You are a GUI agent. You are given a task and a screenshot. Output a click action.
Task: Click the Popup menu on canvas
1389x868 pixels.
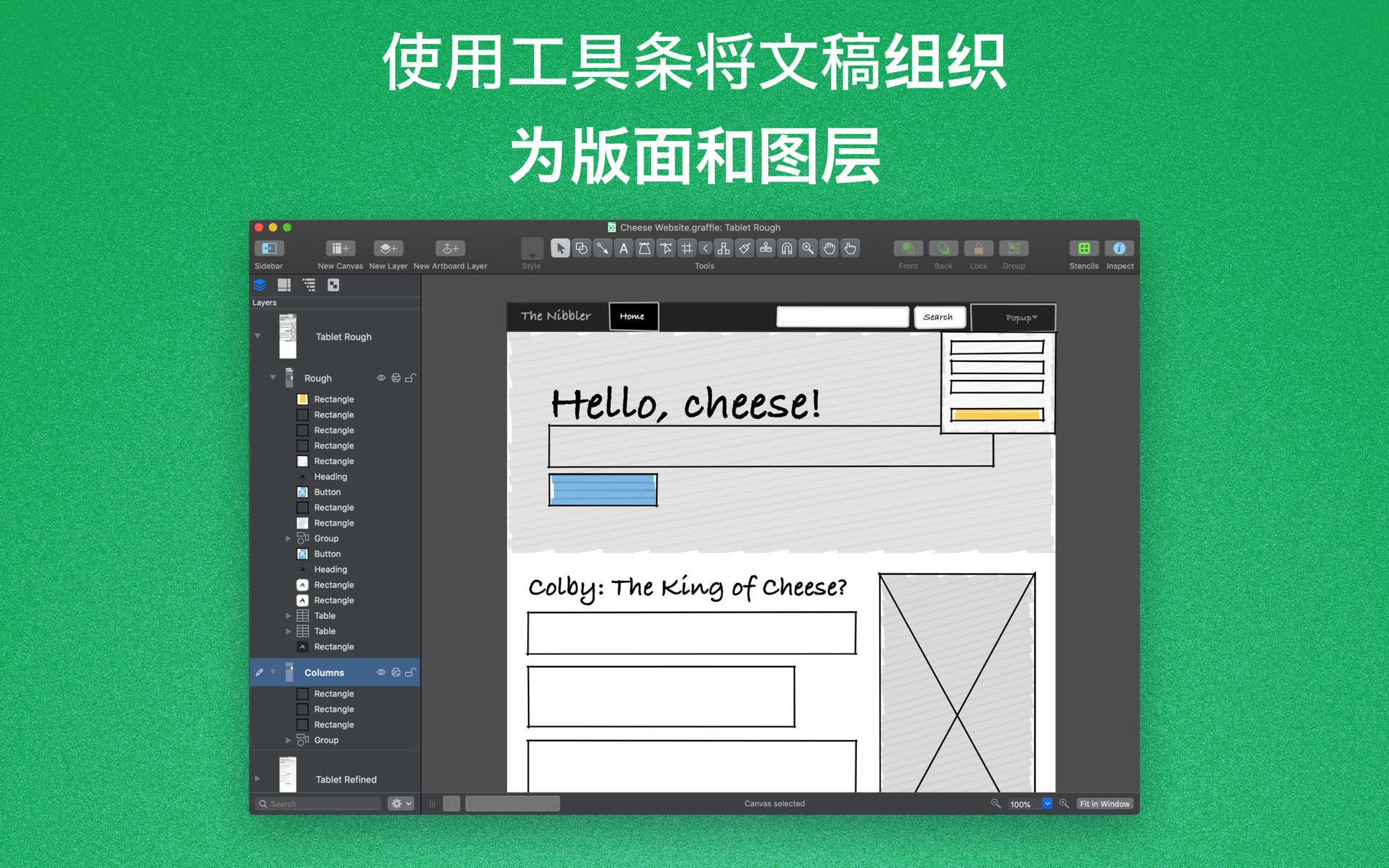click(1013, 317)
